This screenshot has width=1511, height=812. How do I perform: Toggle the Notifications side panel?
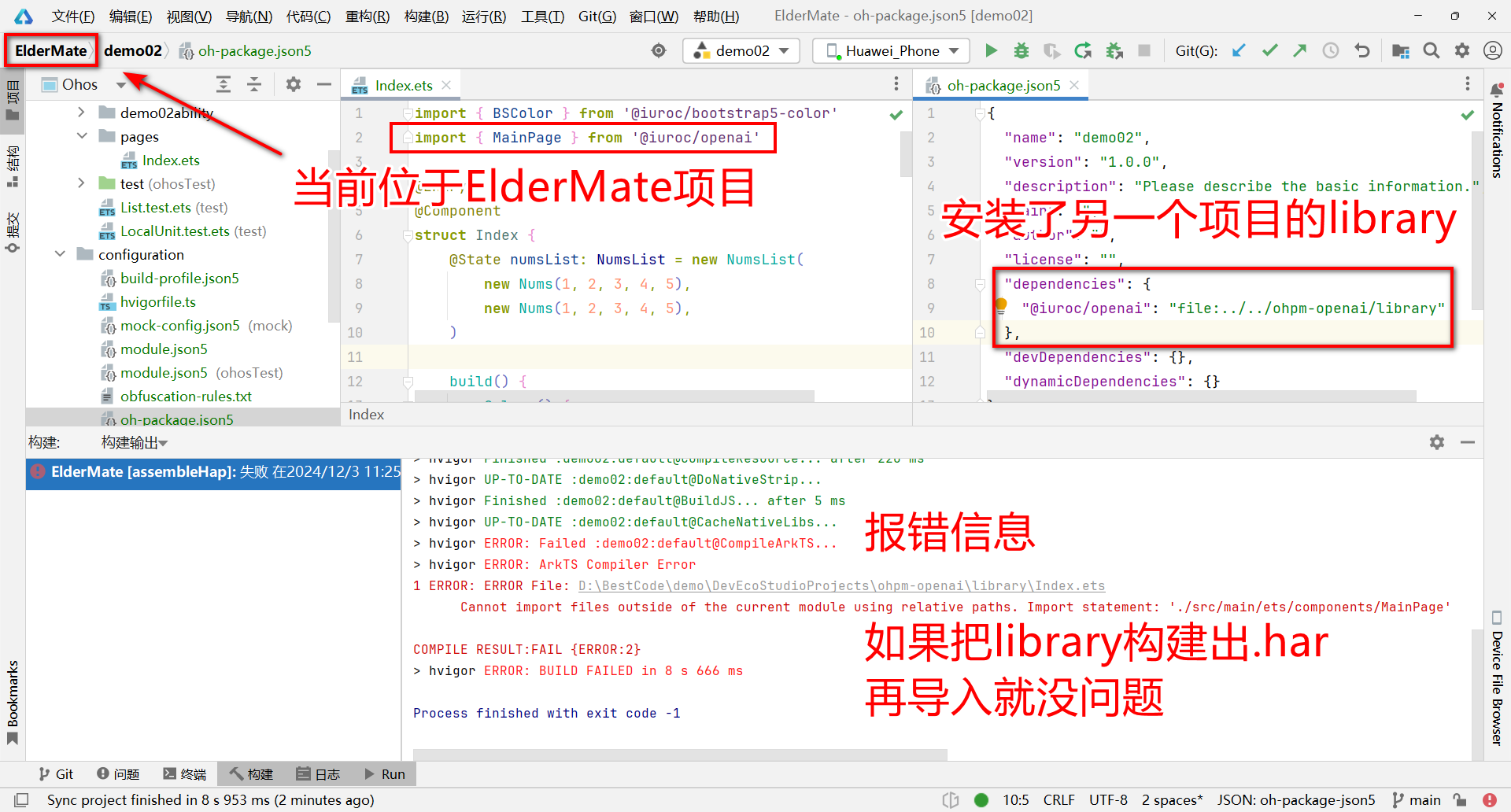(1497, 131)
